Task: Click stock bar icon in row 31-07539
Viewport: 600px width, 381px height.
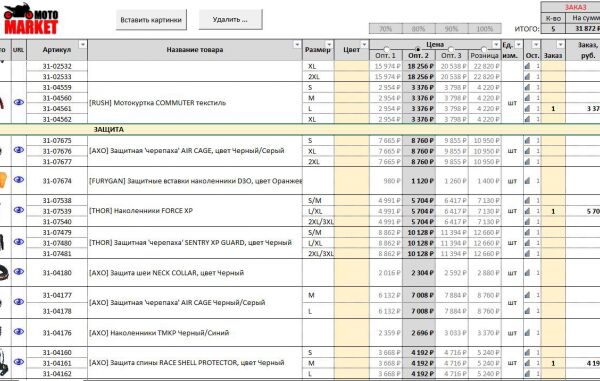Action: coord(527,211)
